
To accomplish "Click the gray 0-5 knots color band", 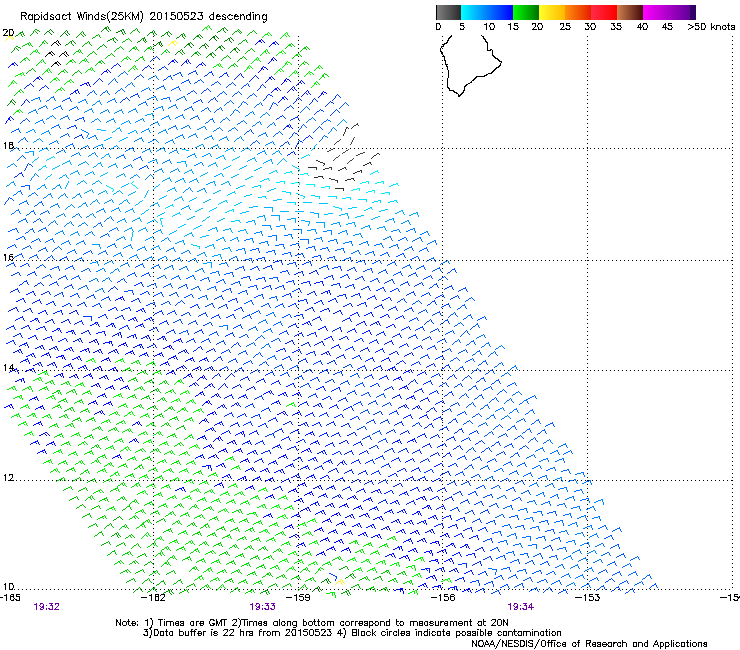I will click(448, 12).
